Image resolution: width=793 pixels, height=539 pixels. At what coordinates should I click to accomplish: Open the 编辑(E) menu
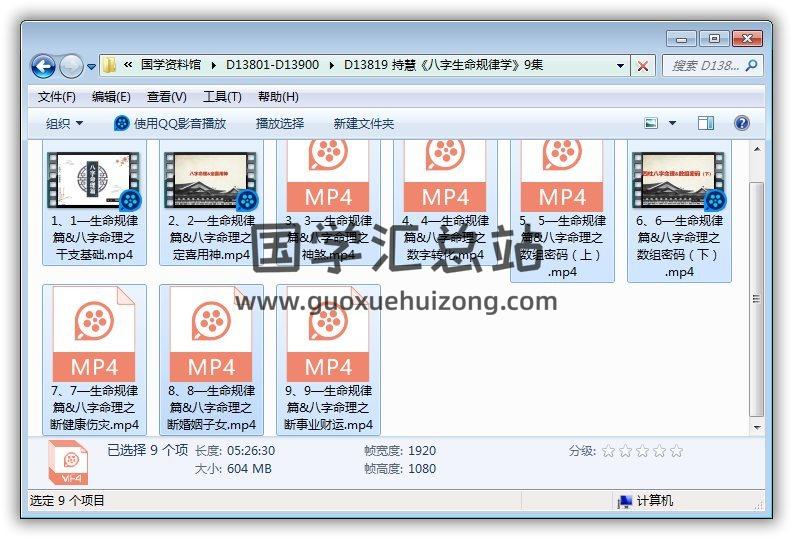point(111,97)
